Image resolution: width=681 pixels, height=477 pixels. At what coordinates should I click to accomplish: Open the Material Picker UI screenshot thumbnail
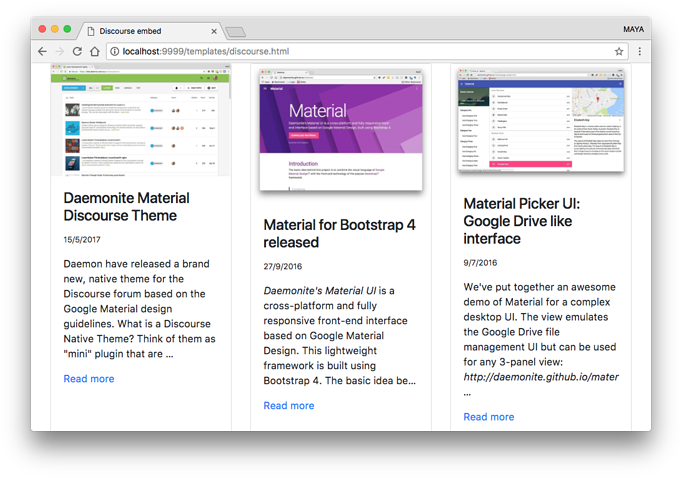[541, 120]
